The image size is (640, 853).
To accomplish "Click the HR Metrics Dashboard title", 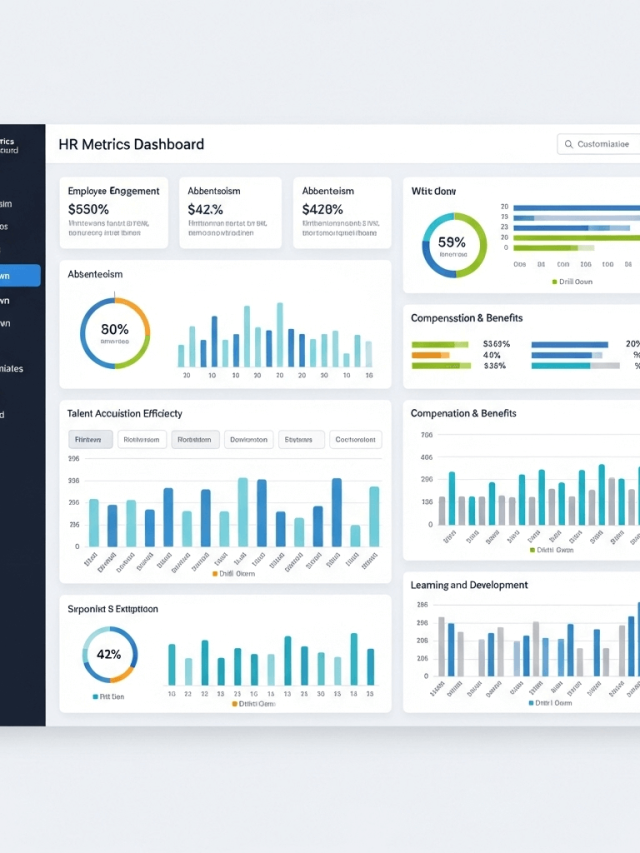I will (x=131, y=144).
